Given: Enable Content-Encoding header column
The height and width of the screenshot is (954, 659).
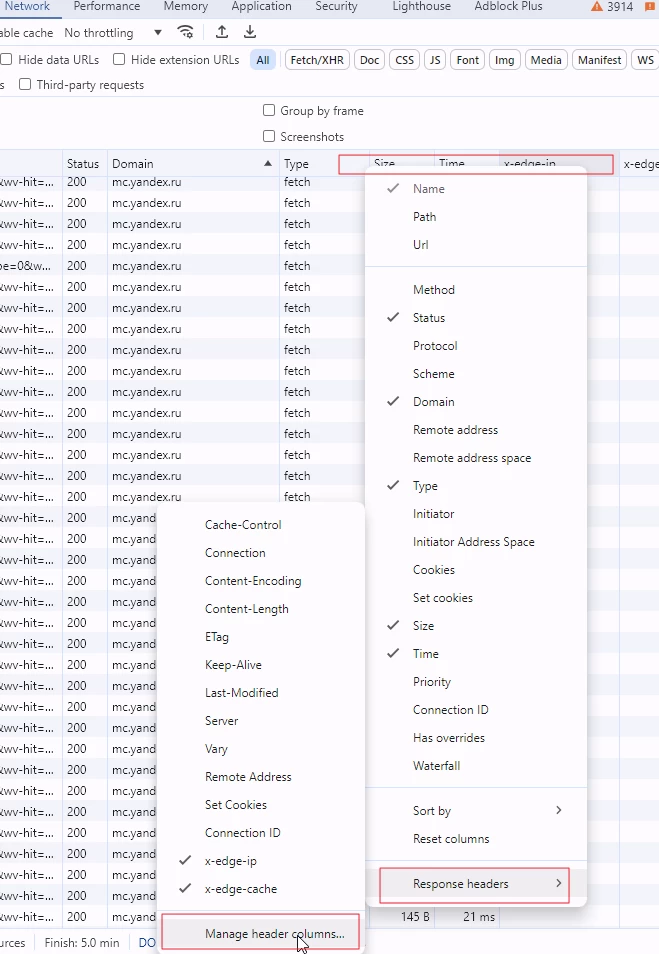Looking at the screenshot, I should click(261, 580).
